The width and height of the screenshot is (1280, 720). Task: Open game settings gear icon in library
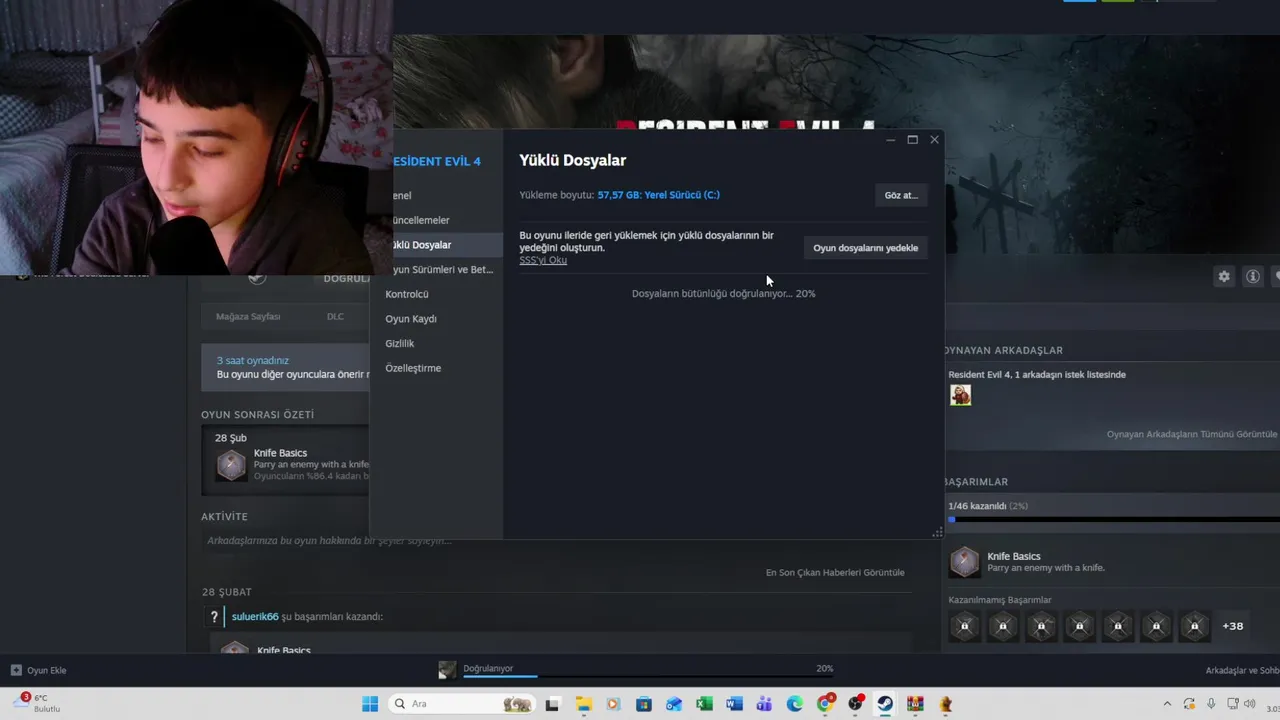tap(1224, 276)
